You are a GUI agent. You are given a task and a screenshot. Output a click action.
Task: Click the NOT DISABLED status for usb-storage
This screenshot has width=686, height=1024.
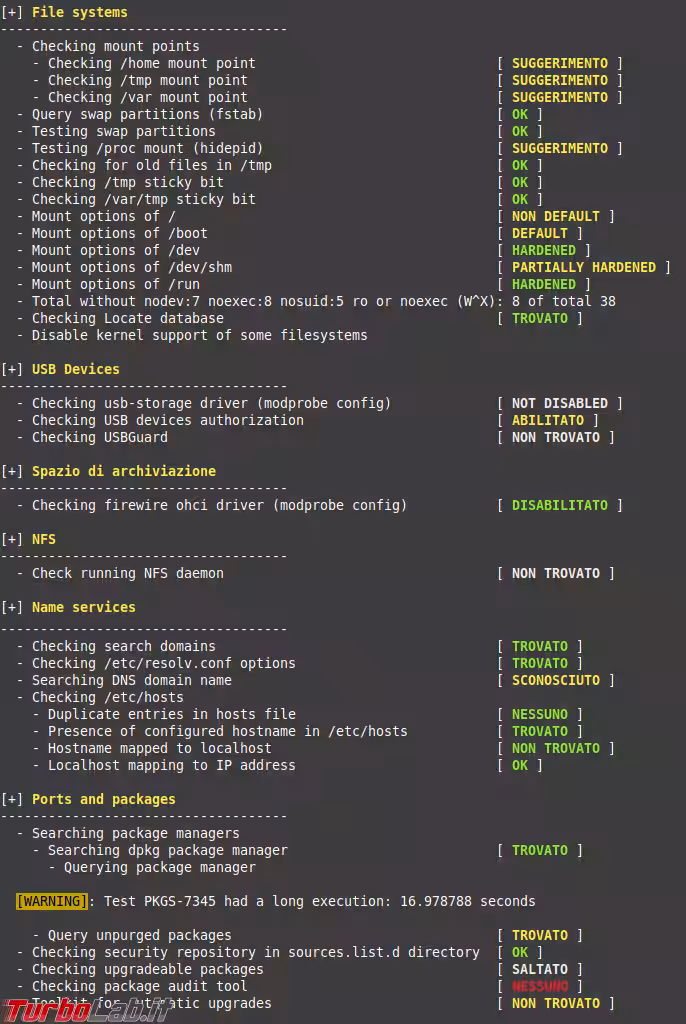pyautogui.click(x=560, y=403)
